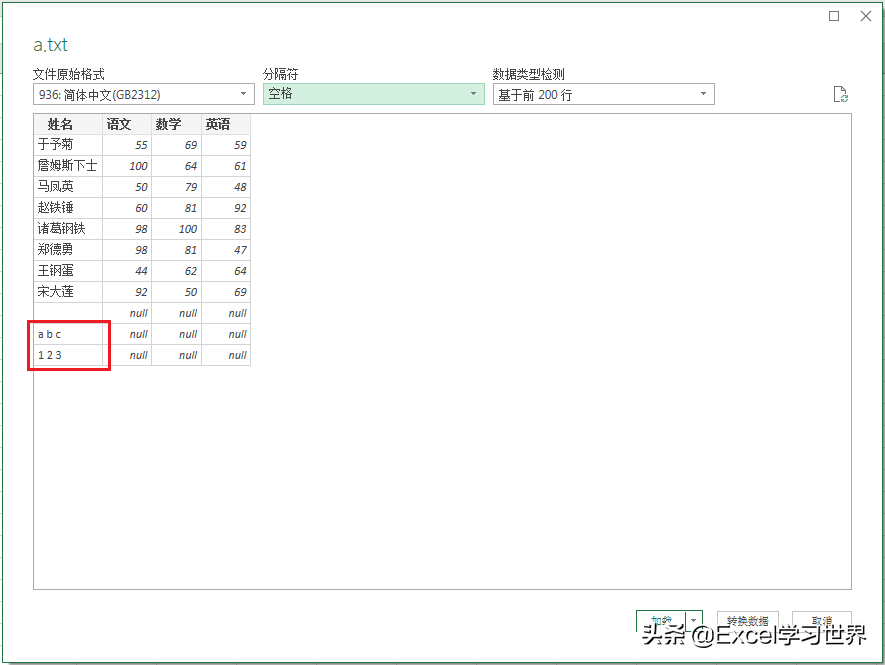Click the 加载 load button
Screen dimensions: 885x665
point(662,621)
